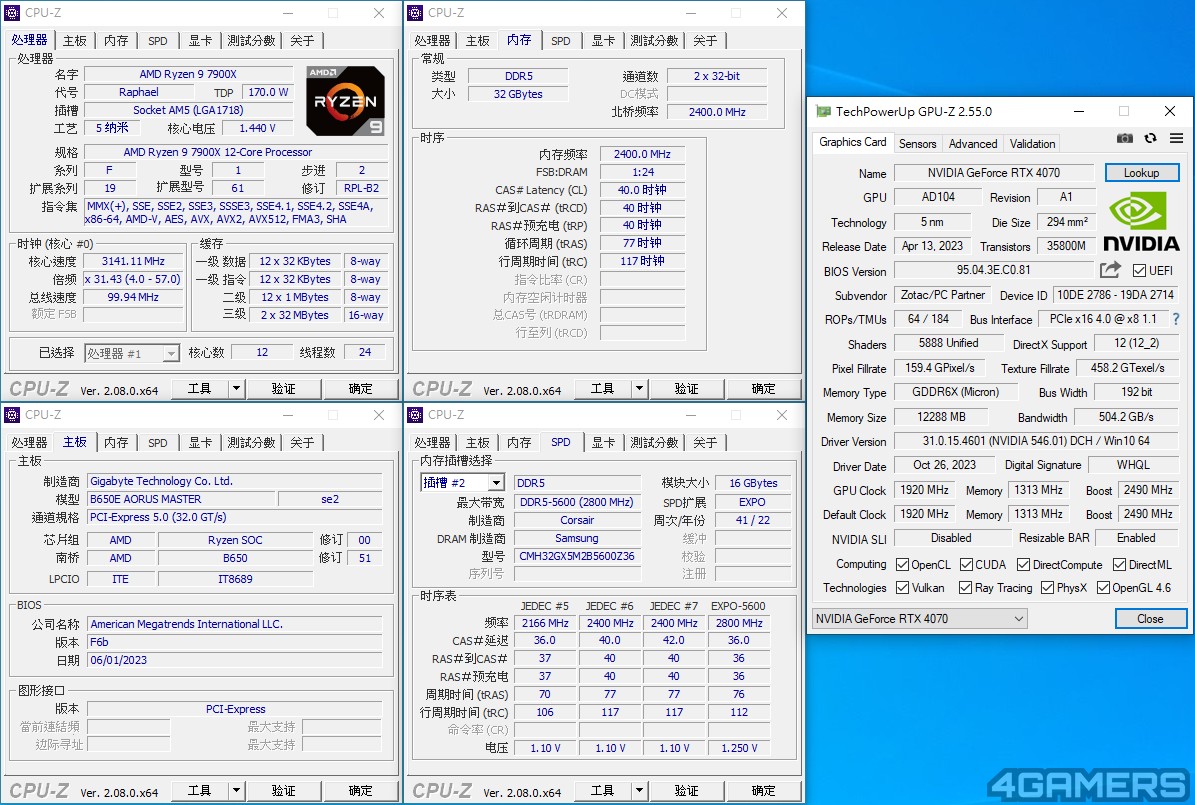Click the Driver Version field in GPU-Z

coord(1036,441)
